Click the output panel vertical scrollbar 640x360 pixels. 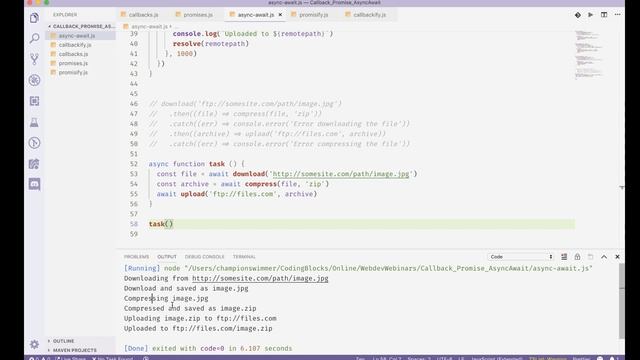[621, 301]
